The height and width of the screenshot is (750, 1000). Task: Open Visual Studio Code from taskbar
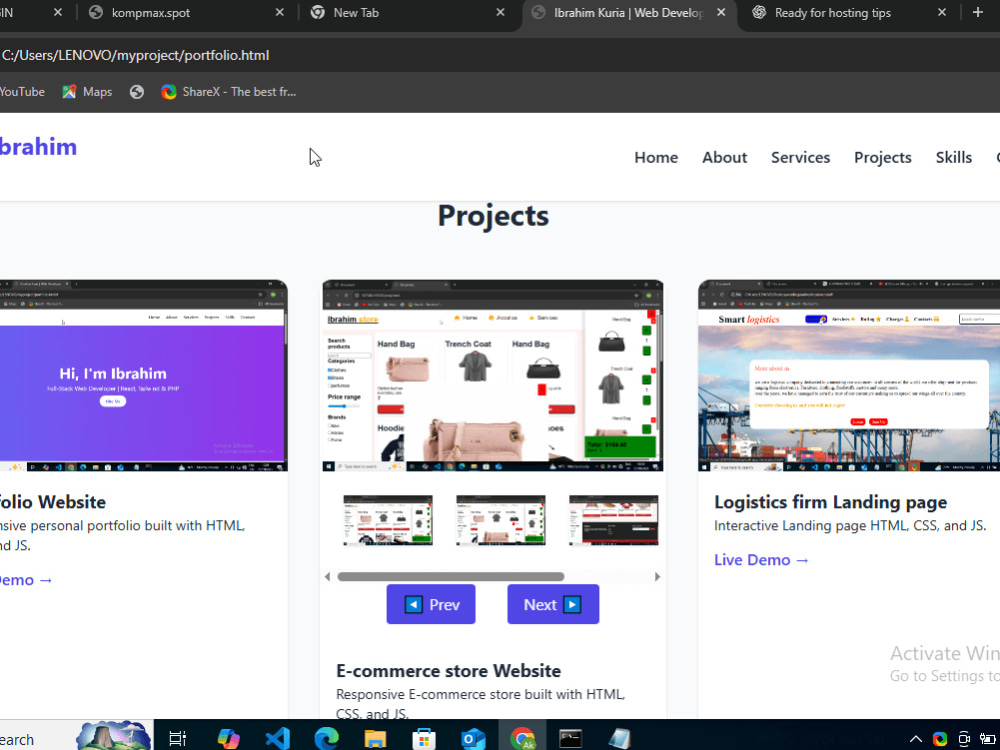pyautogui.click(x=277, y=739)
